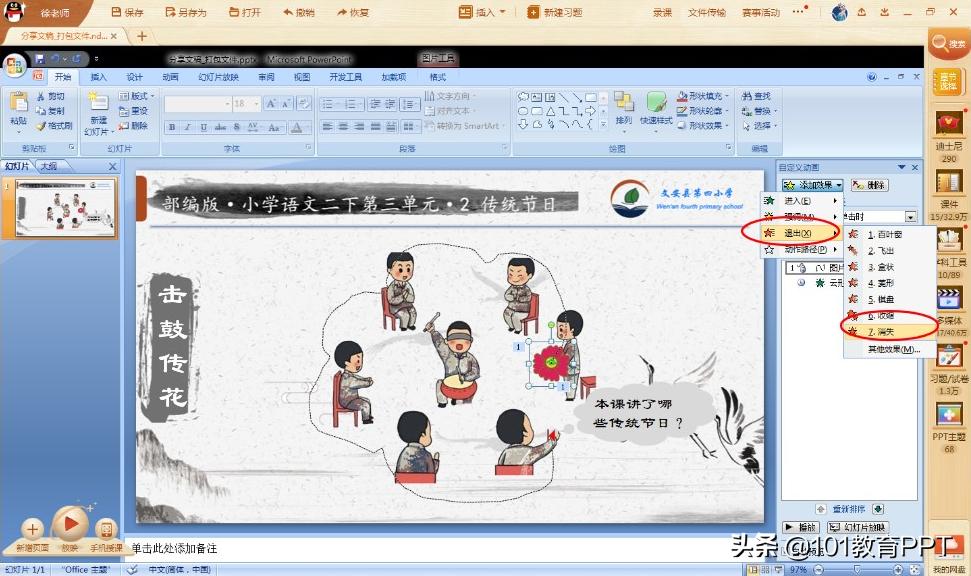This screenshot has height=576, width=971.
Task: Switch to Outline (大纲) pane tab
Action: coord(49,166)
